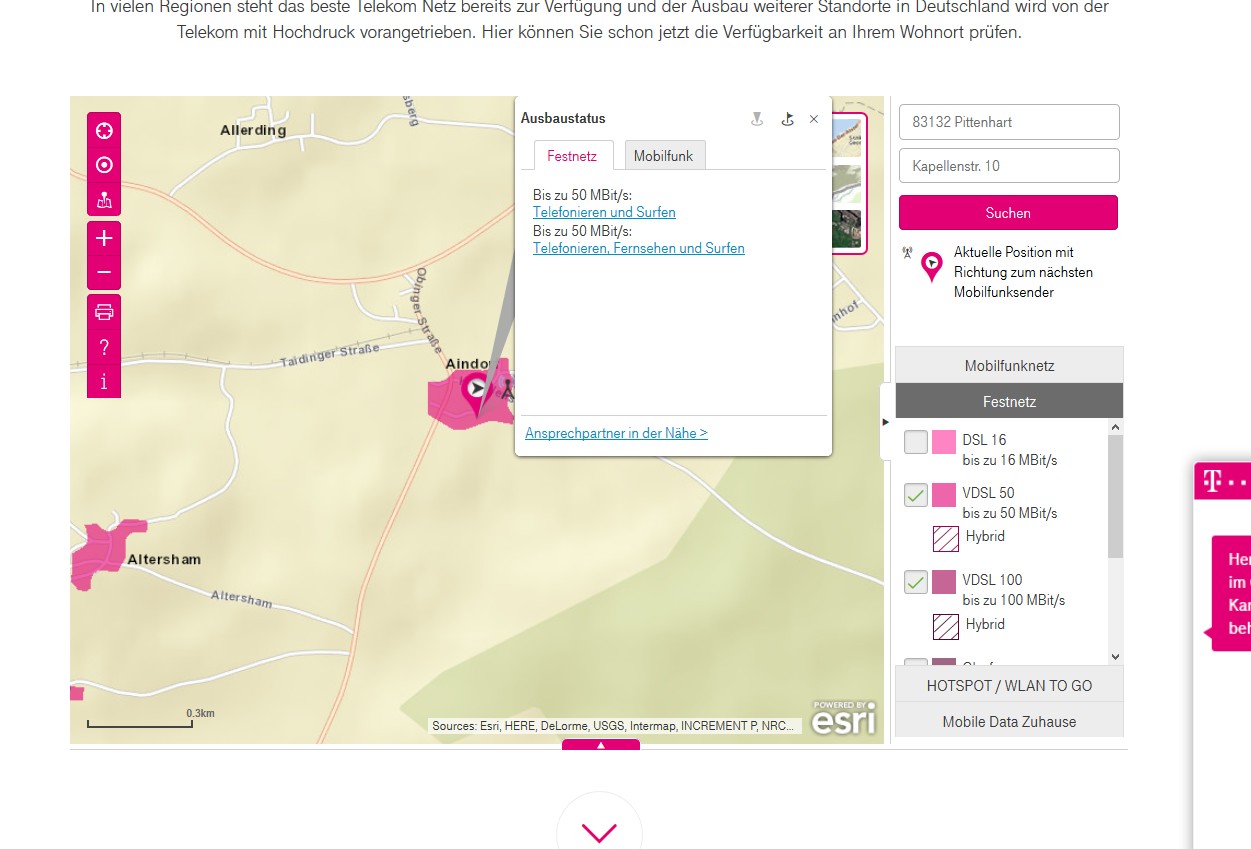This screenshot has width=1251, height=849.
Task: Click the circular target map tool icon
Action: (104, 165)
